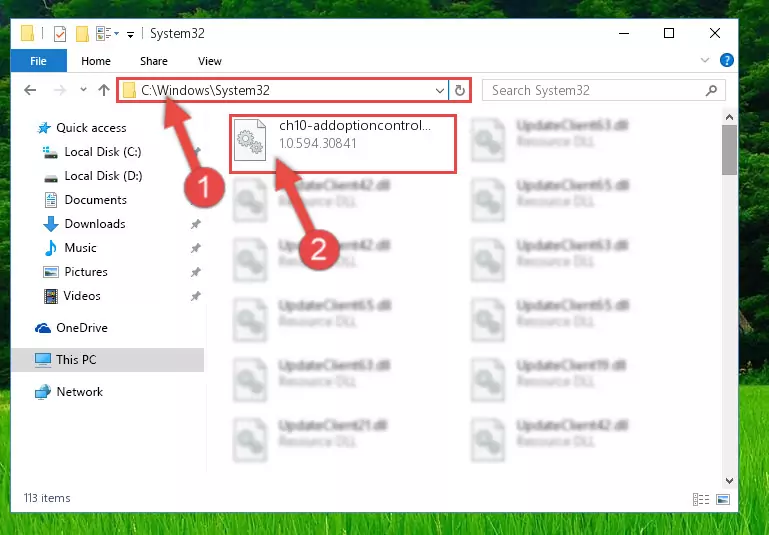This screenshot has width=769, height=535.
Task: Open the recent locations dropdown arrow
Action: pyautogui.click(x=83, y=89)
